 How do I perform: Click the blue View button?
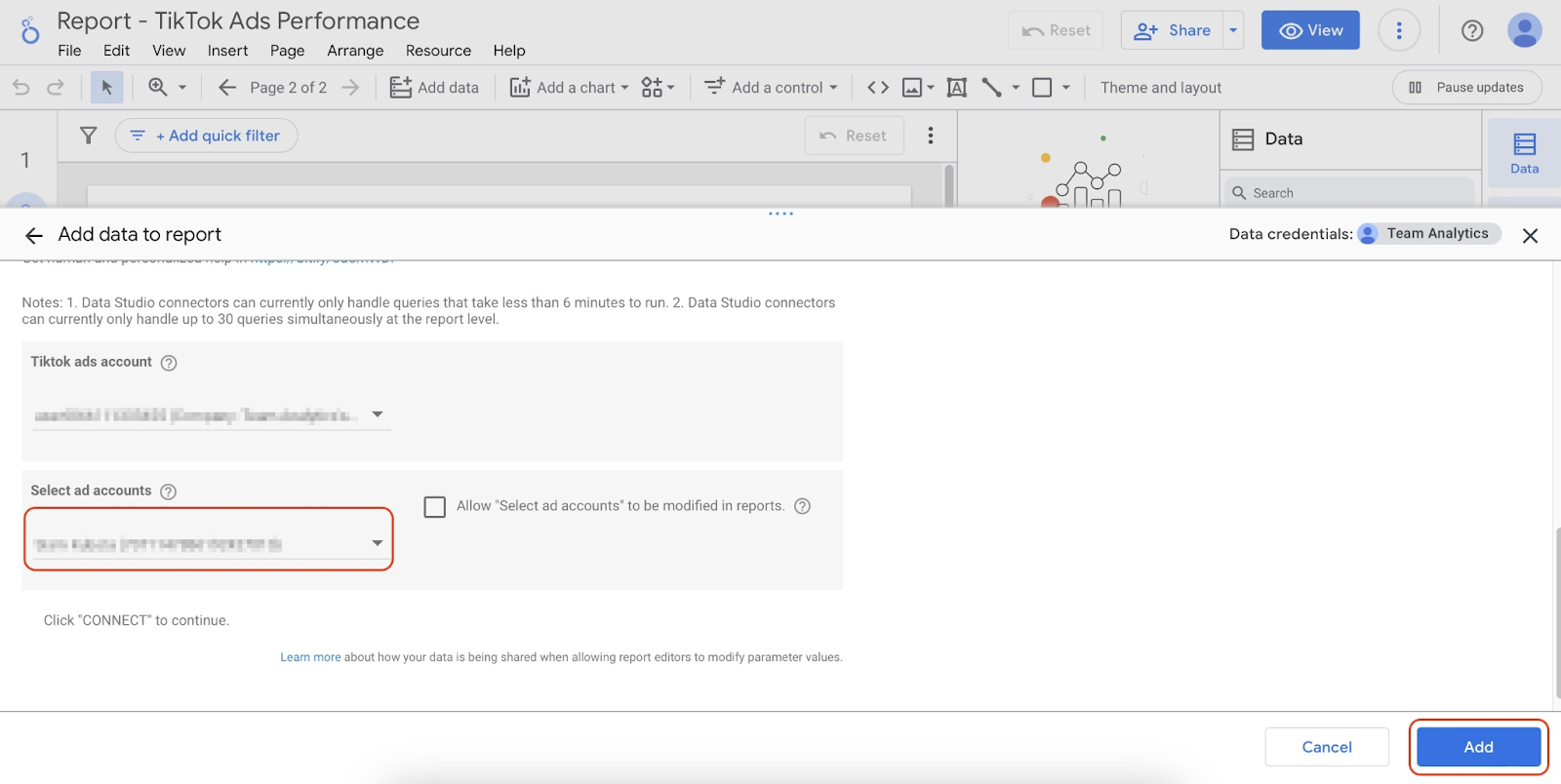pyautogui.click(x=1310, y=30)
